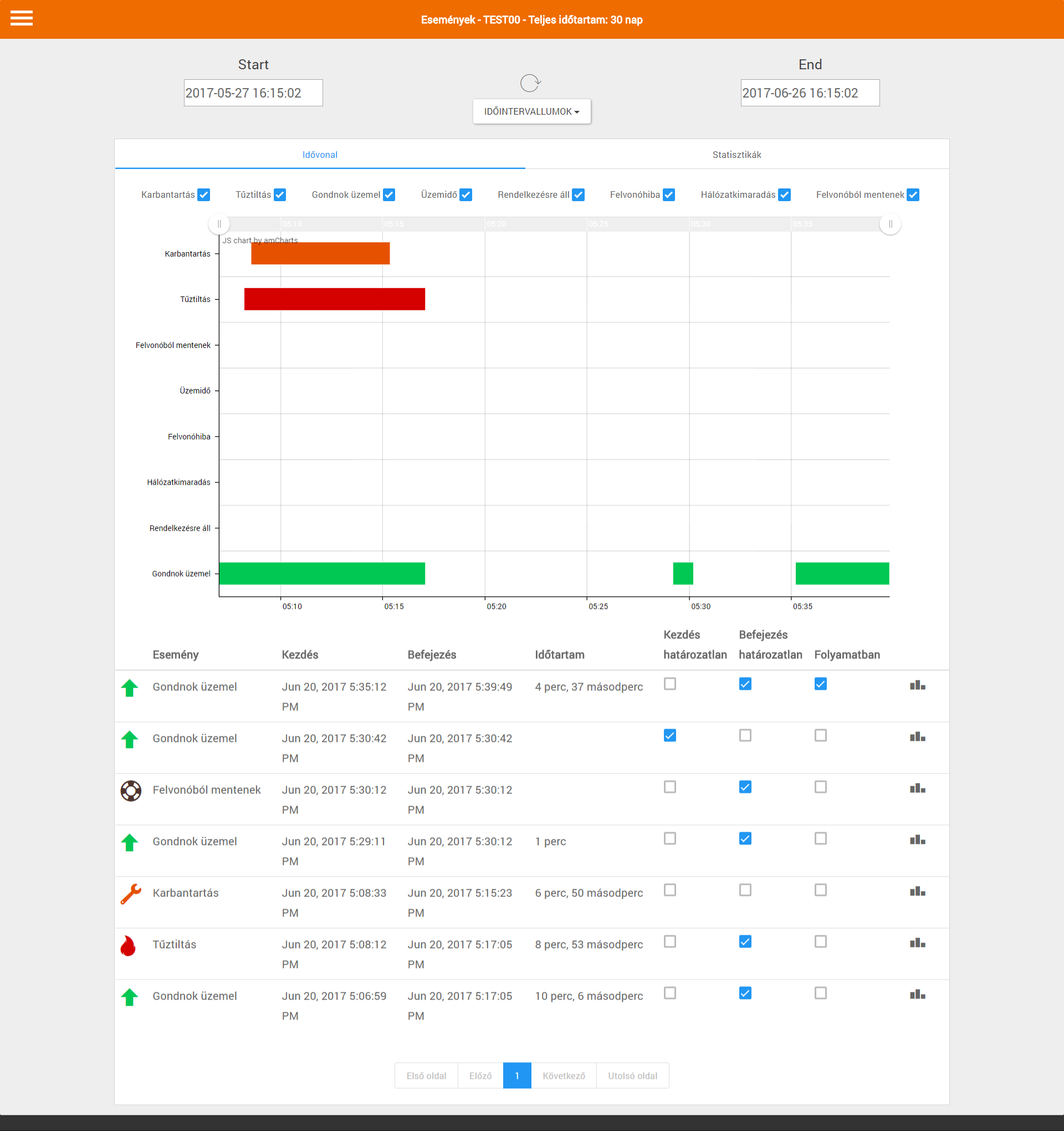The width and height of the screenshot is (1064, 1131).
Task: Click the red flame Tűztiltás icon
Action: [x=129, y=945]
